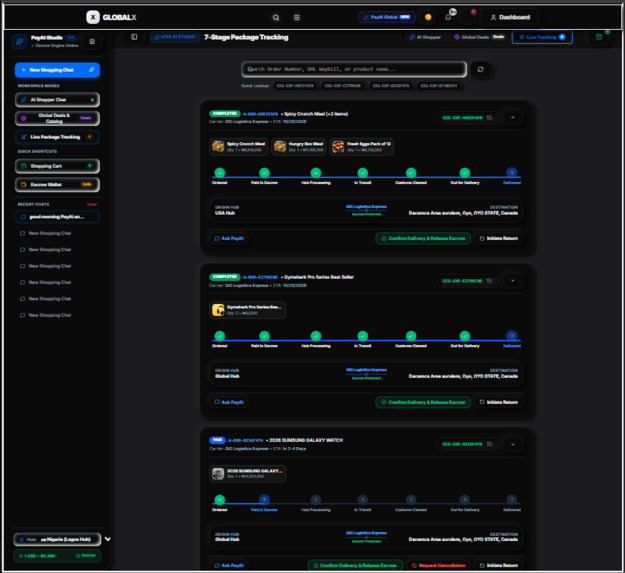The height and width of the screenshot is (573, 625).
Task: Open the 'good morning PayAI' recent chat
Action: point(57,217)
